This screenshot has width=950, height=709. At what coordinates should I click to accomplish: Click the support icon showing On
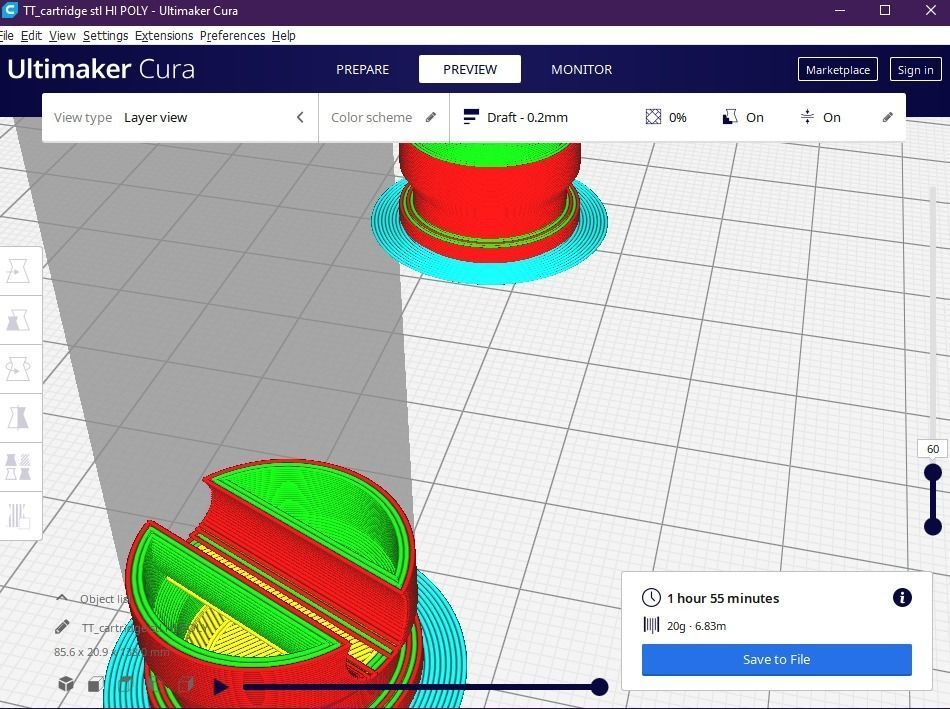pos(730,117)
